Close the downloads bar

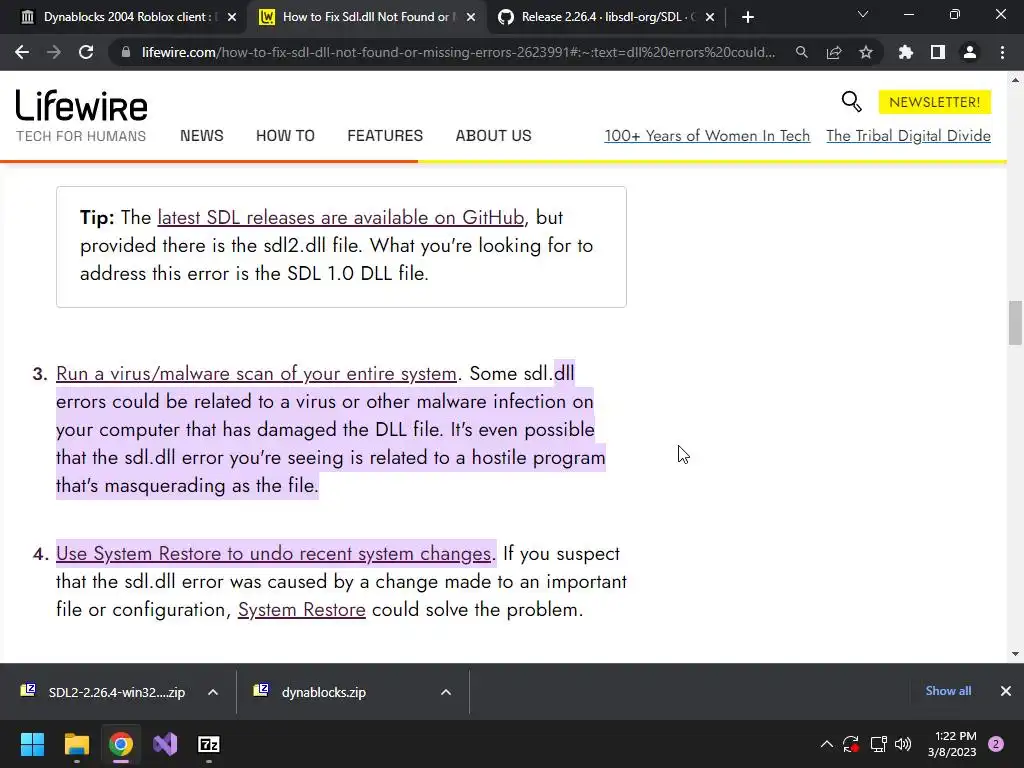(1006, 691)
